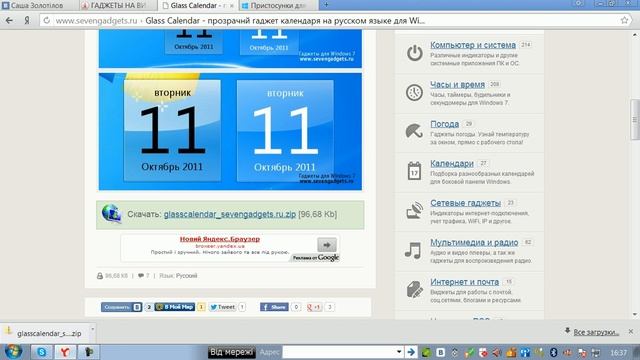Switch to the Пристосунки для tab
Viewport: 640px width, 360px height.
coord(278,5)
